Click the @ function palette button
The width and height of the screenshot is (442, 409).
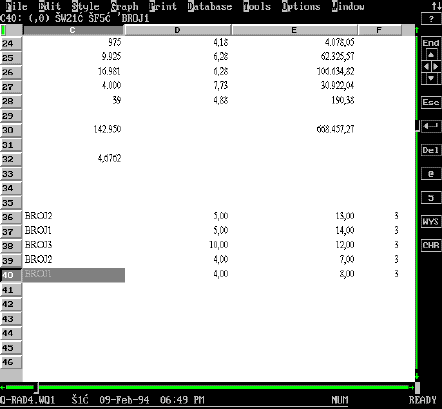[x=431, y=174]
